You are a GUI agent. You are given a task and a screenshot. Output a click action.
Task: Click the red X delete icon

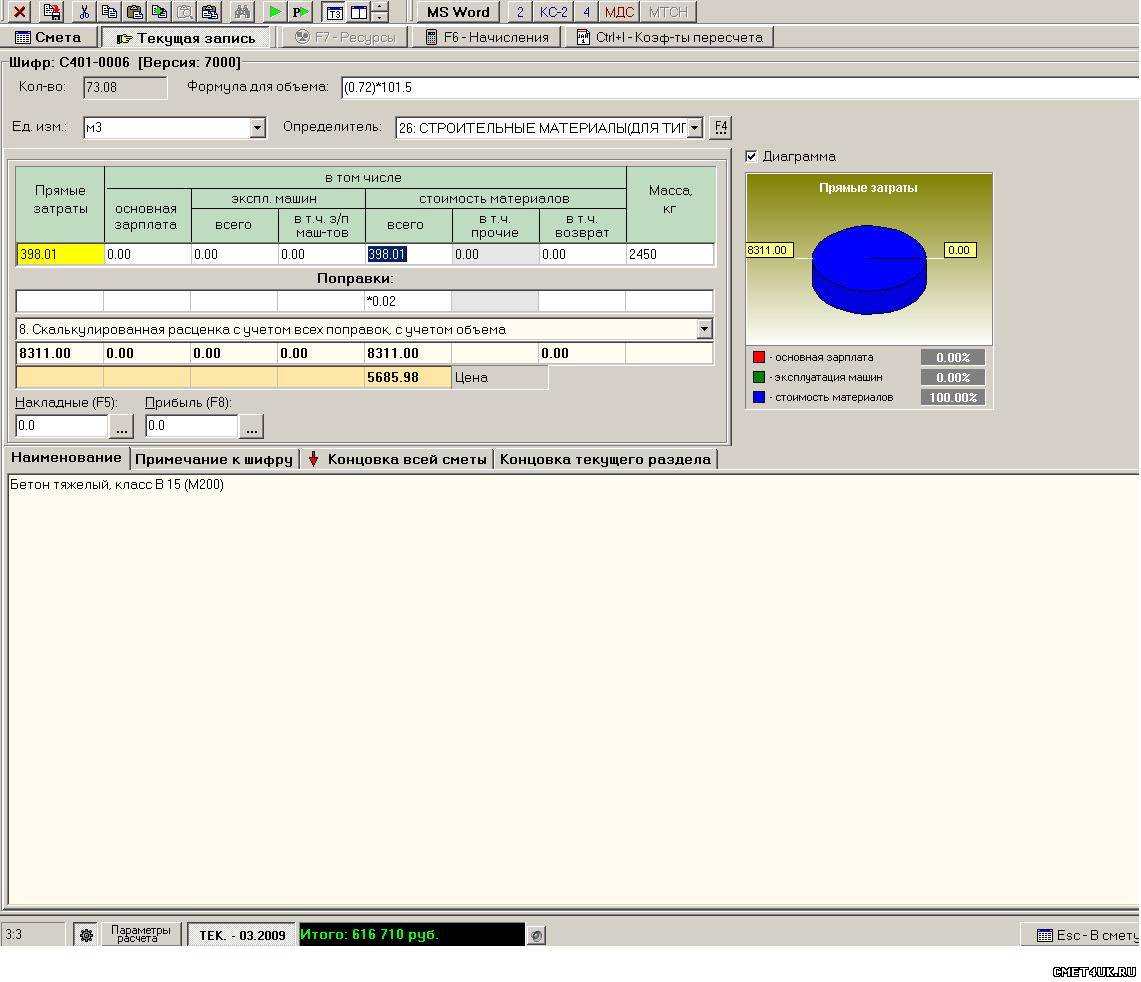[x=19, y=12]
